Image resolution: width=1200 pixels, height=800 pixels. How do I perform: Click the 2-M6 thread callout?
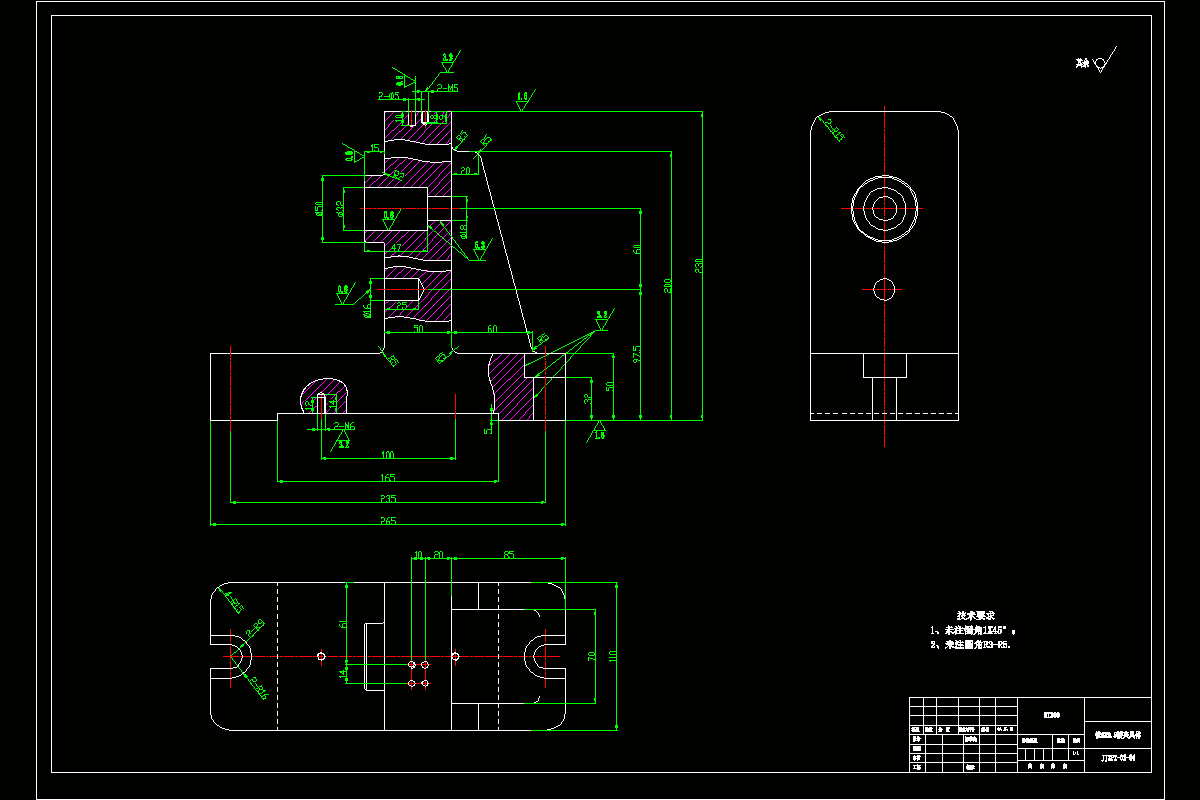click(344, 426)
